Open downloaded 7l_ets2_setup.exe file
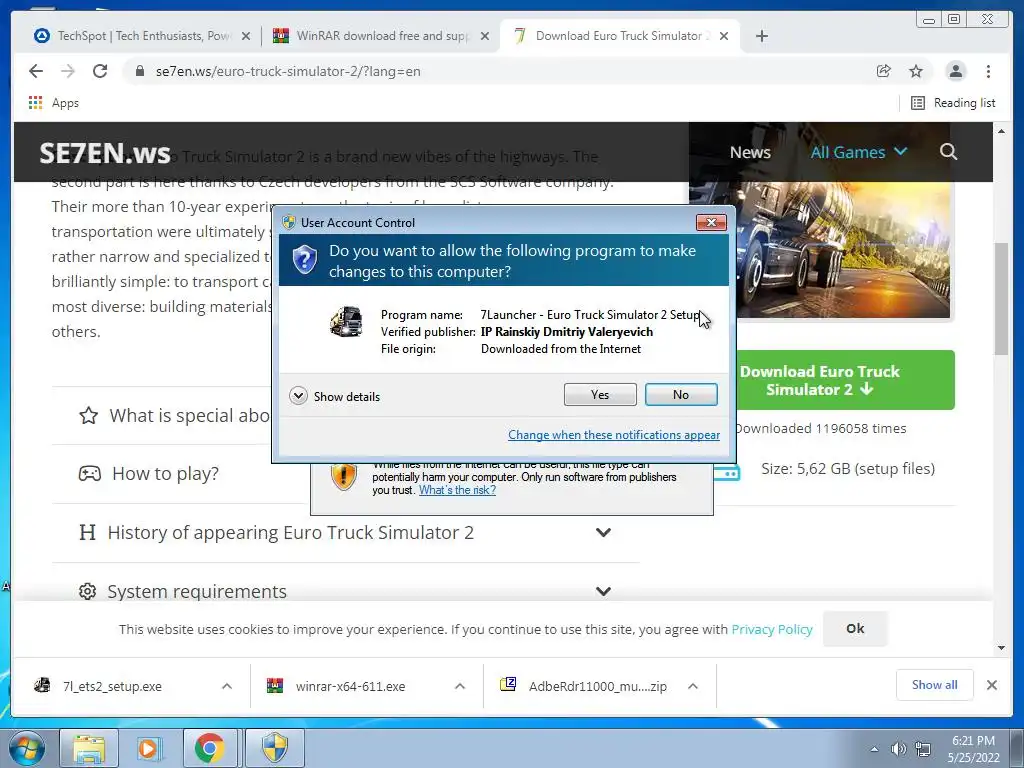 coord(112,686)
